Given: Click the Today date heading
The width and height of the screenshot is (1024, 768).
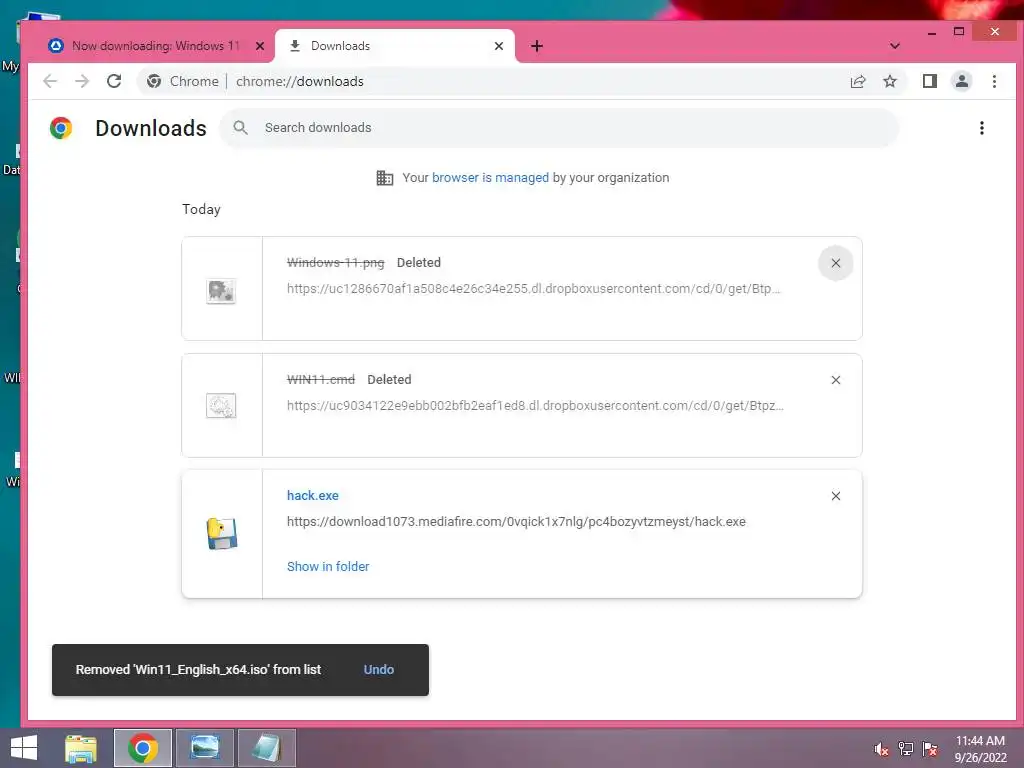Looking at the screenshot, I should (x=201, y=209).
